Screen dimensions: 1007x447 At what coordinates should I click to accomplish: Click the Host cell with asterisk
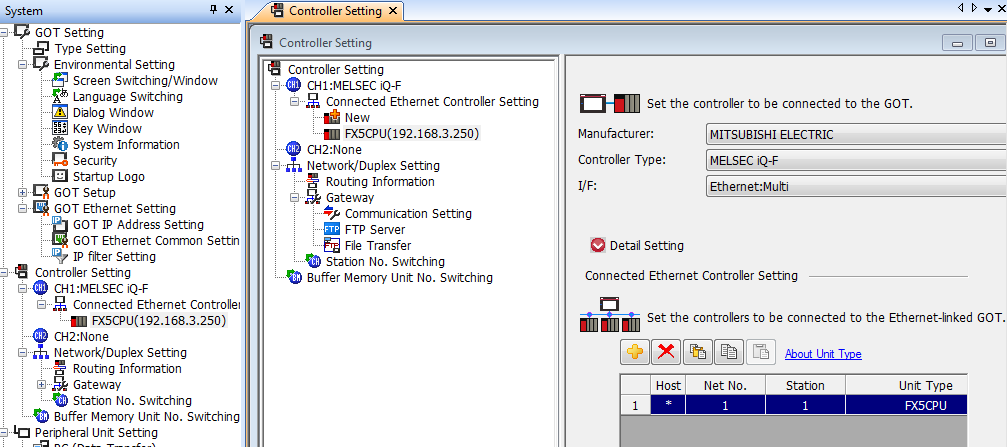pos(668,405)
